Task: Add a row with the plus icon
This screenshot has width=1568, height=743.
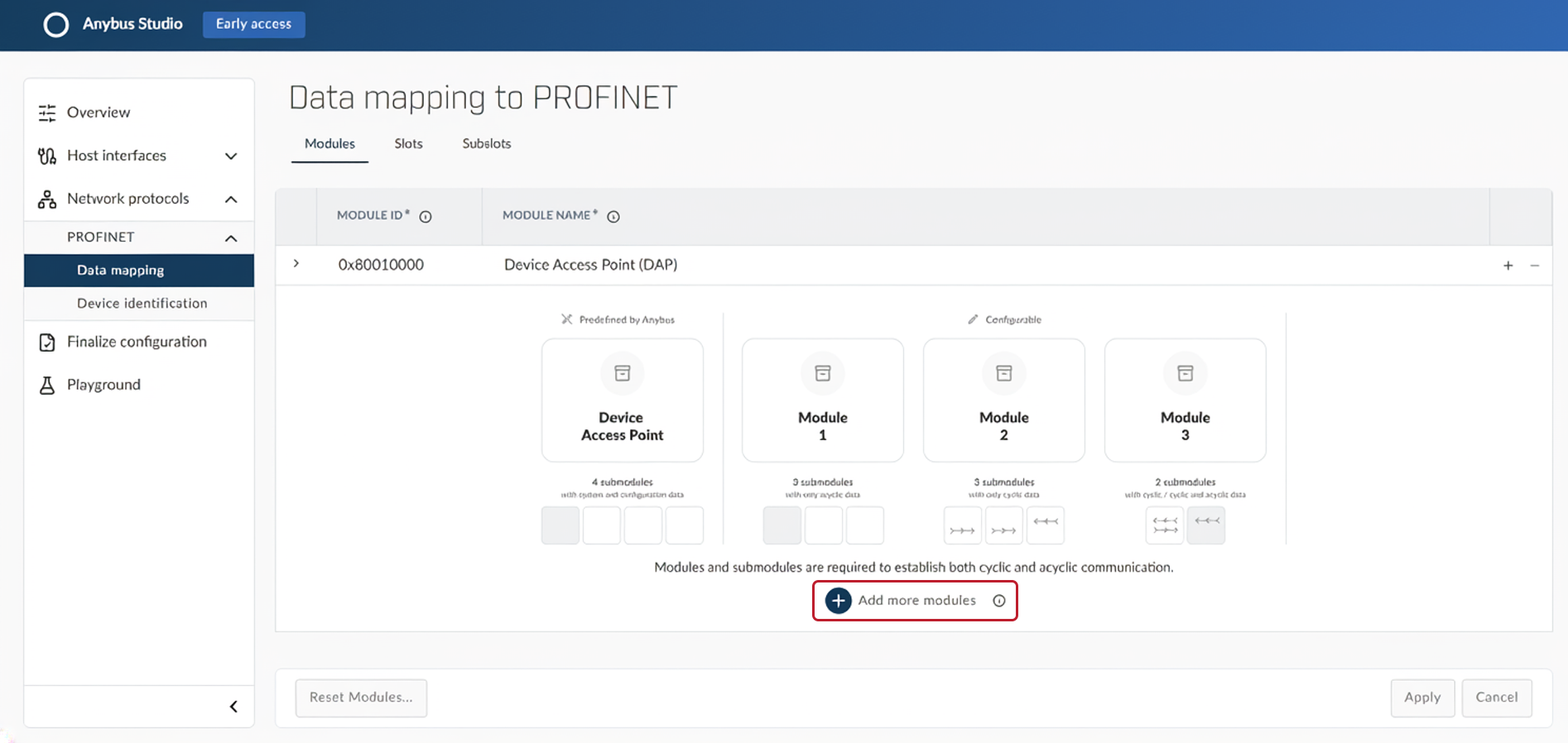Action: click(x=1508, y=266)
